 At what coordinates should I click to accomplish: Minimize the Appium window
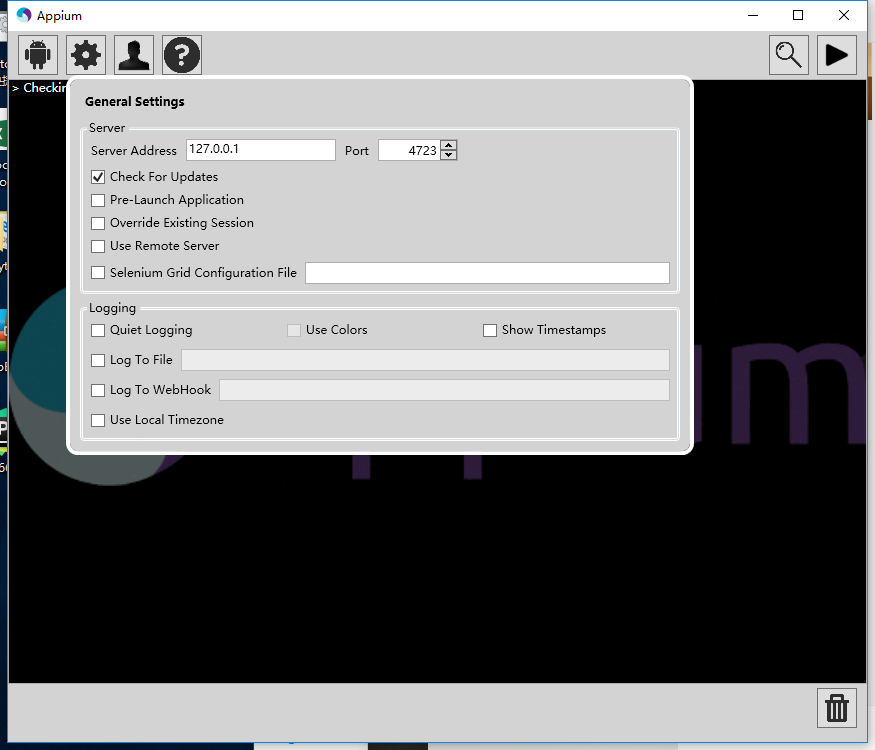(753, 15)
